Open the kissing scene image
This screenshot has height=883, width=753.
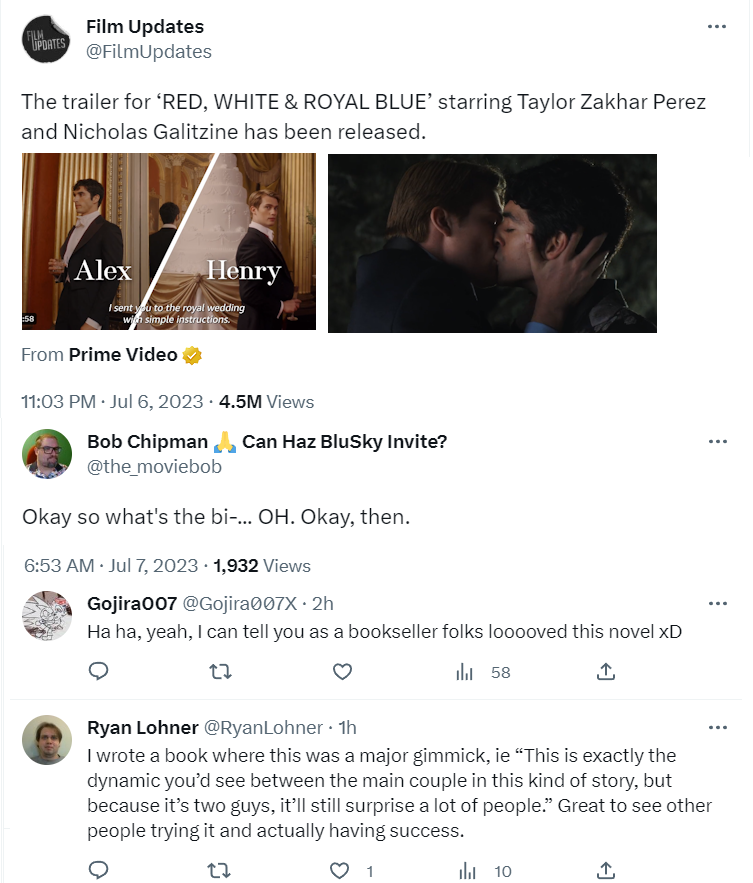[492, 242]
